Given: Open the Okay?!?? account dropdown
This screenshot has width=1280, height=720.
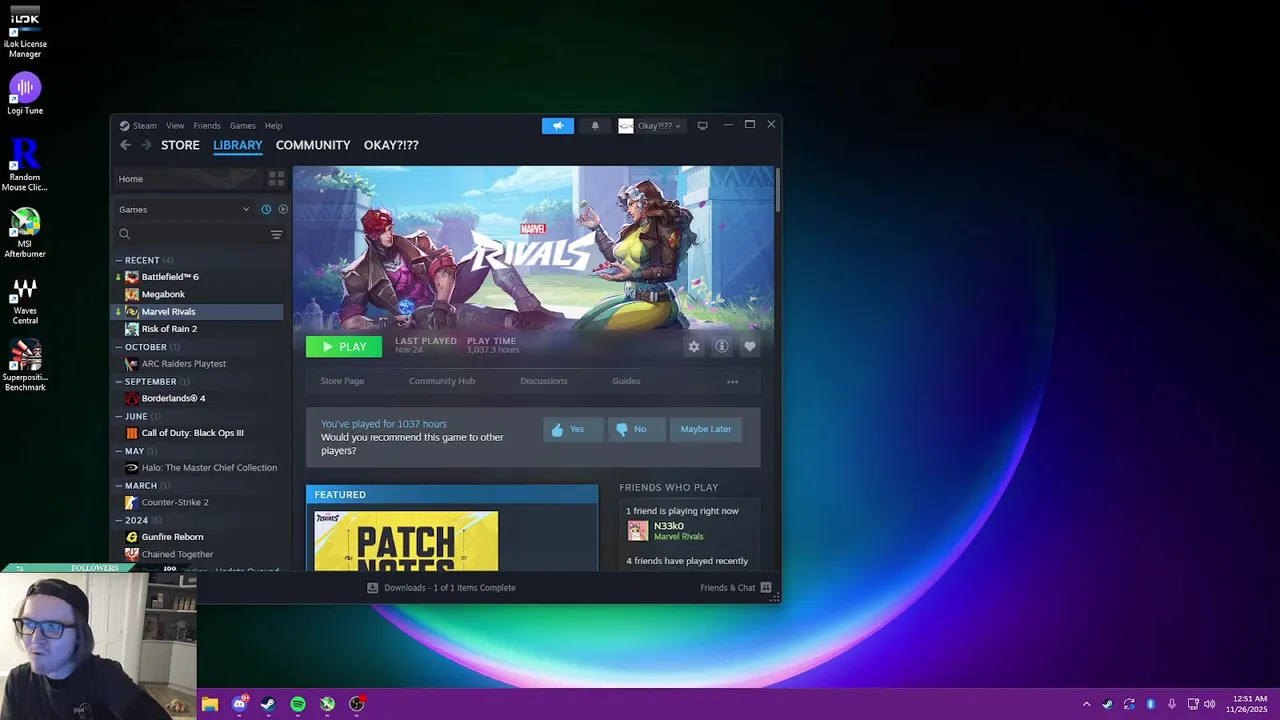Looking at the screenshot, I should click(x=651, y=126).
